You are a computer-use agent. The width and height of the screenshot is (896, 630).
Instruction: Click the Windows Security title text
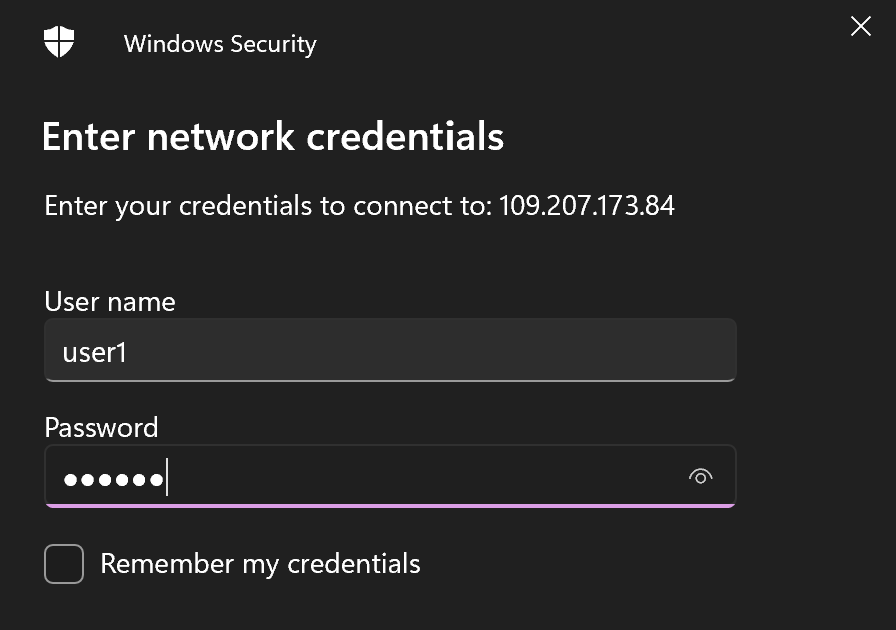tap(220, 44)
